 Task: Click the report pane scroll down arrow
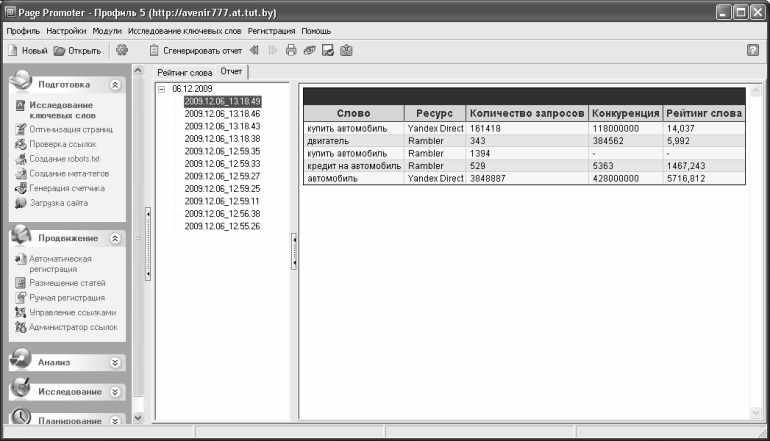[756, 413]
